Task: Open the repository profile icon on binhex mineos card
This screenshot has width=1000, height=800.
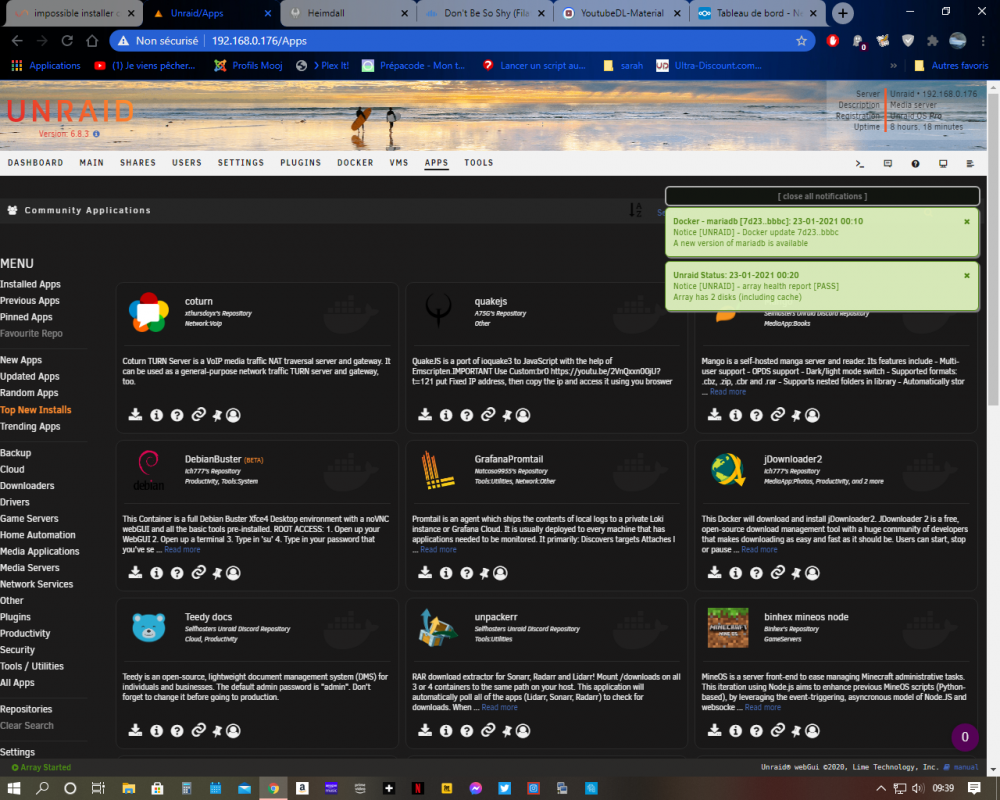Action: [x=812, y=730]
